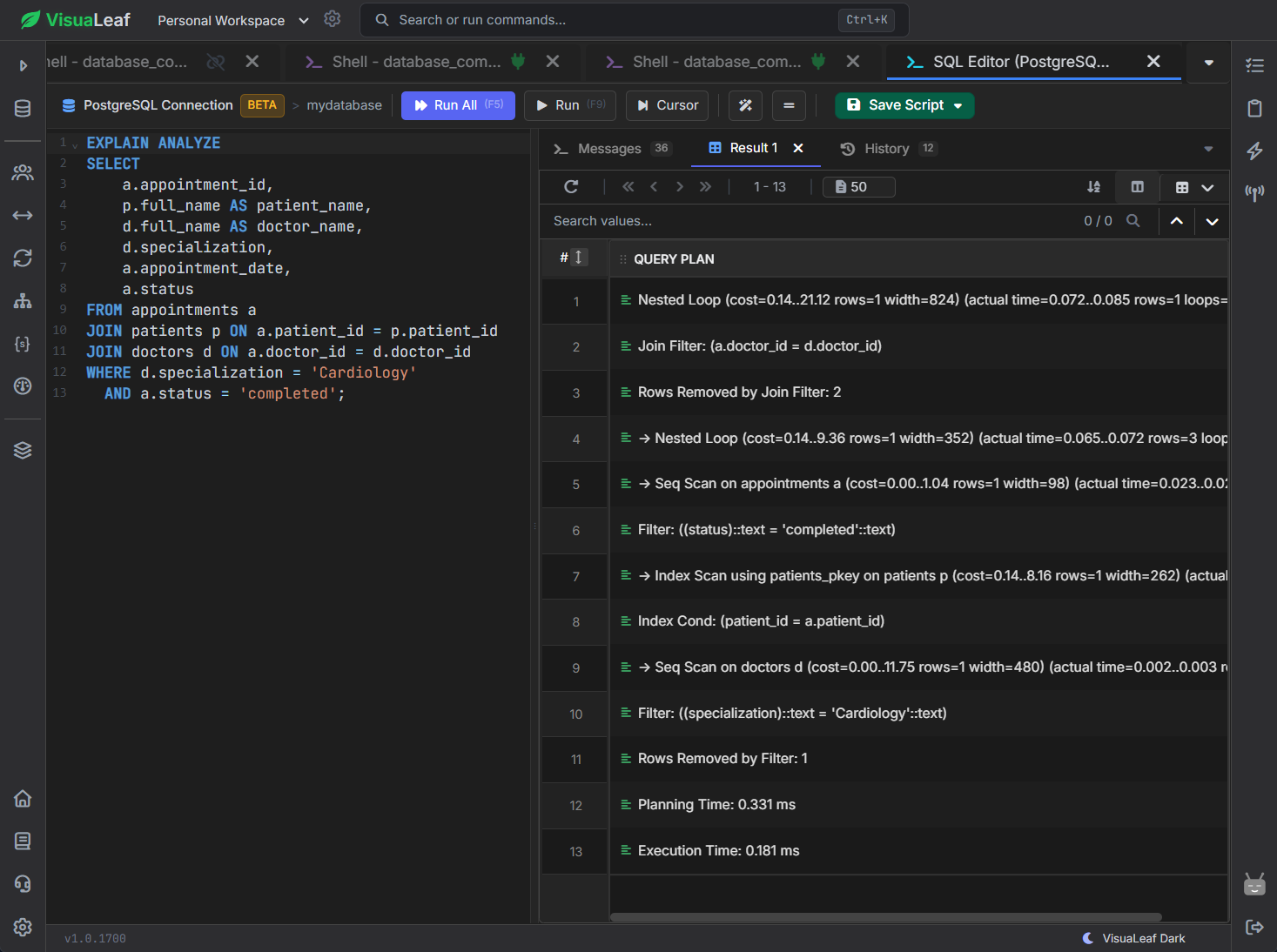Toggle the VisuaLeaf Dark theme
This screenshot has width=1277, height=952.
pyautogui.click(x=1133, y=938)
